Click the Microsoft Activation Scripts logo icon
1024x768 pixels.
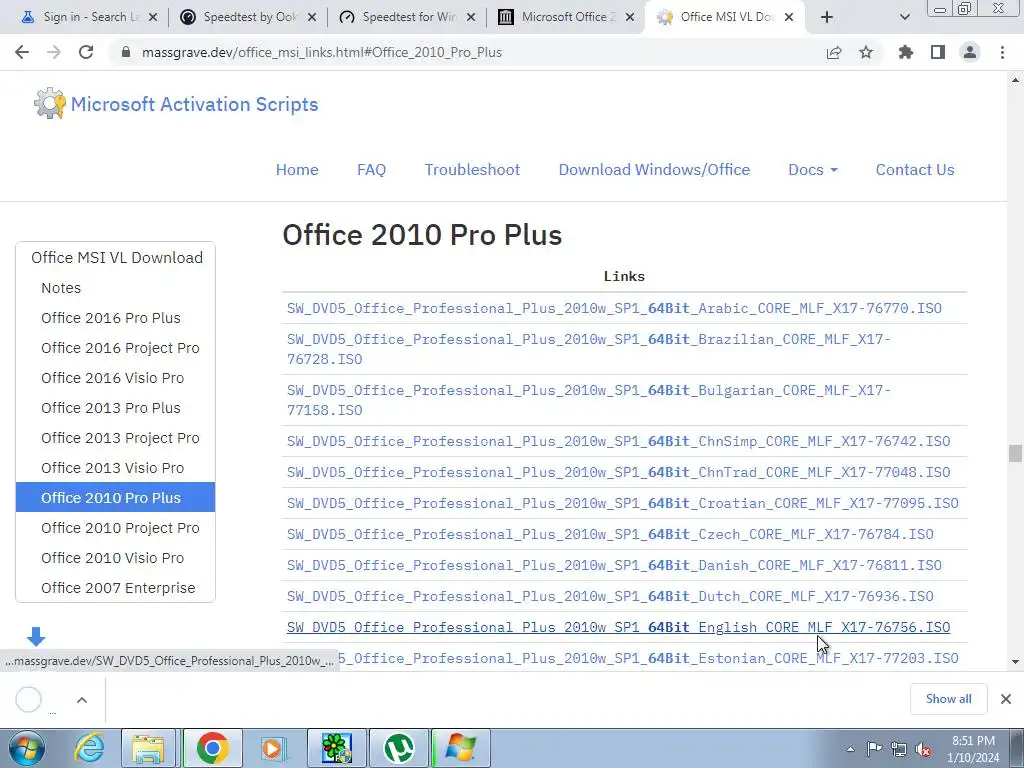[50, 104]
